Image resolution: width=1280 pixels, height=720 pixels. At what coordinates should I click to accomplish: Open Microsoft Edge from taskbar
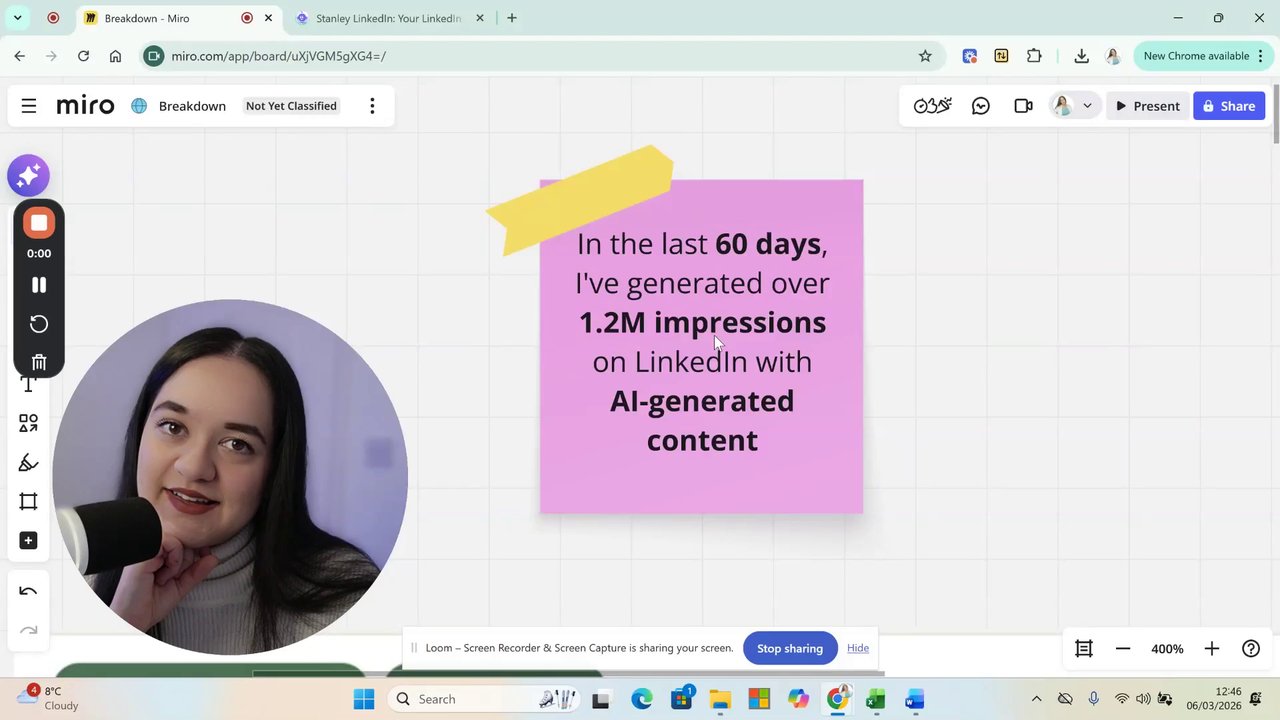click(641, 699)
